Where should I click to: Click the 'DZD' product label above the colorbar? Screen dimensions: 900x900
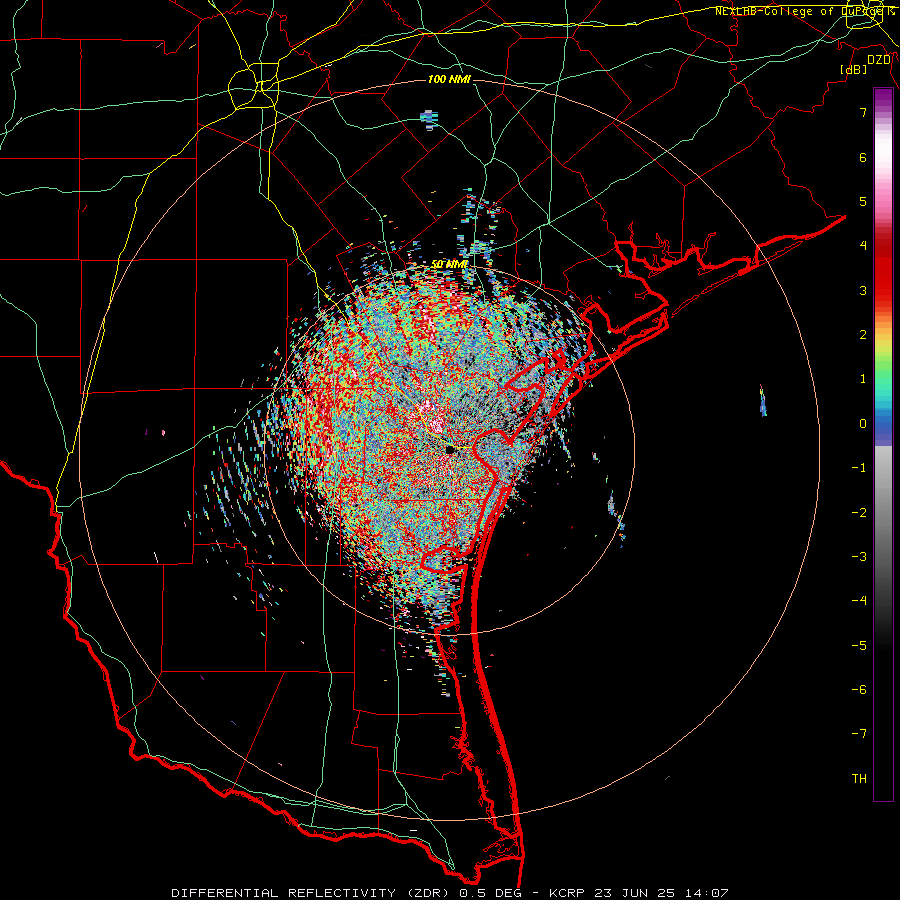click(879, 60)
